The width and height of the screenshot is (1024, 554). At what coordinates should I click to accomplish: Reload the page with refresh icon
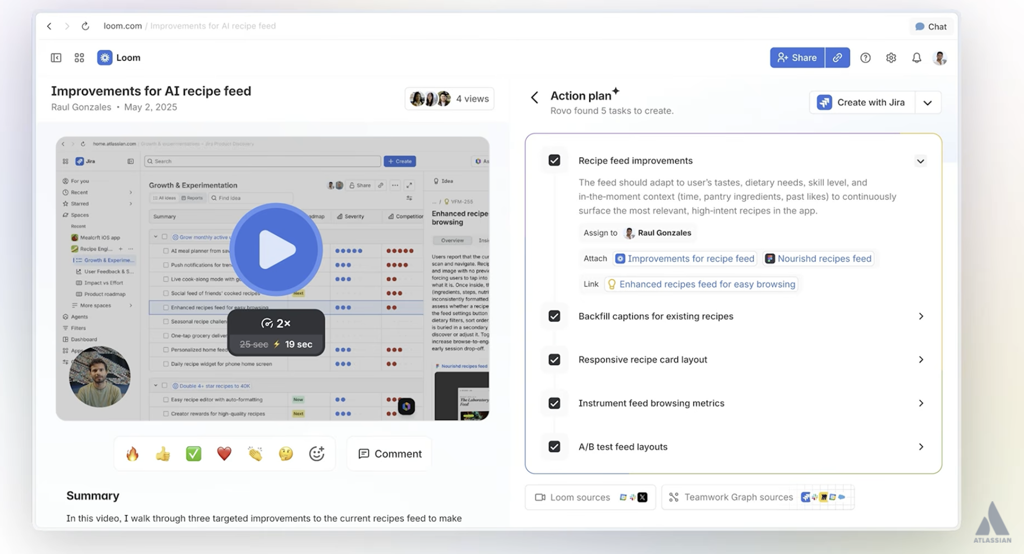click(85, 26)
